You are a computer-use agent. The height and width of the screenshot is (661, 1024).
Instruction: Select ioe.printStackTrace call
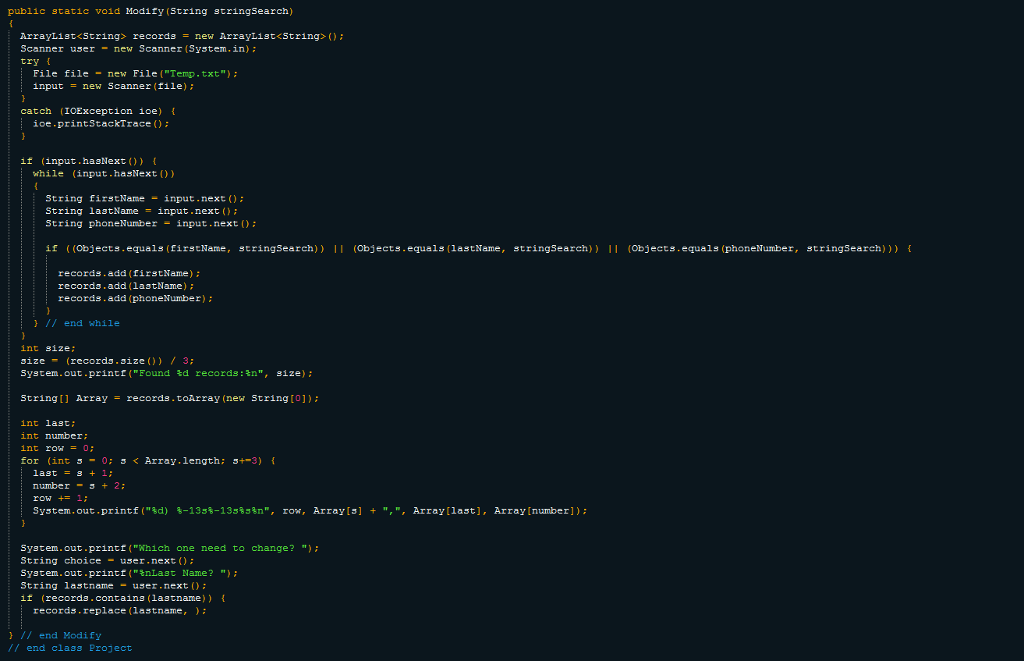pyautogui.click(x=101, y=123)
